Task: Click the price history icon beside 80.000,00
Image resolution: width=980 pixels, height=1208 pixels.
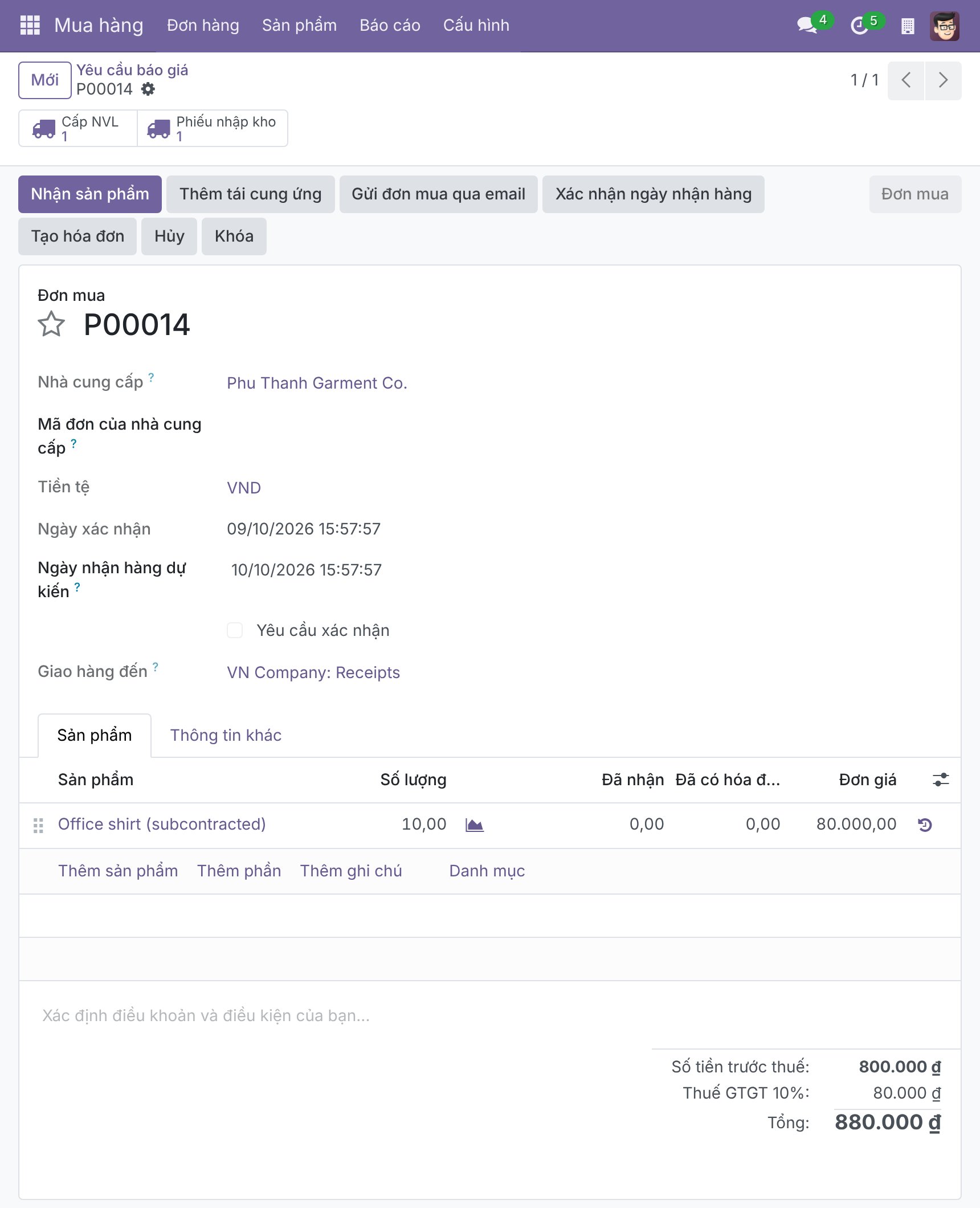Action: click(925, 825)
